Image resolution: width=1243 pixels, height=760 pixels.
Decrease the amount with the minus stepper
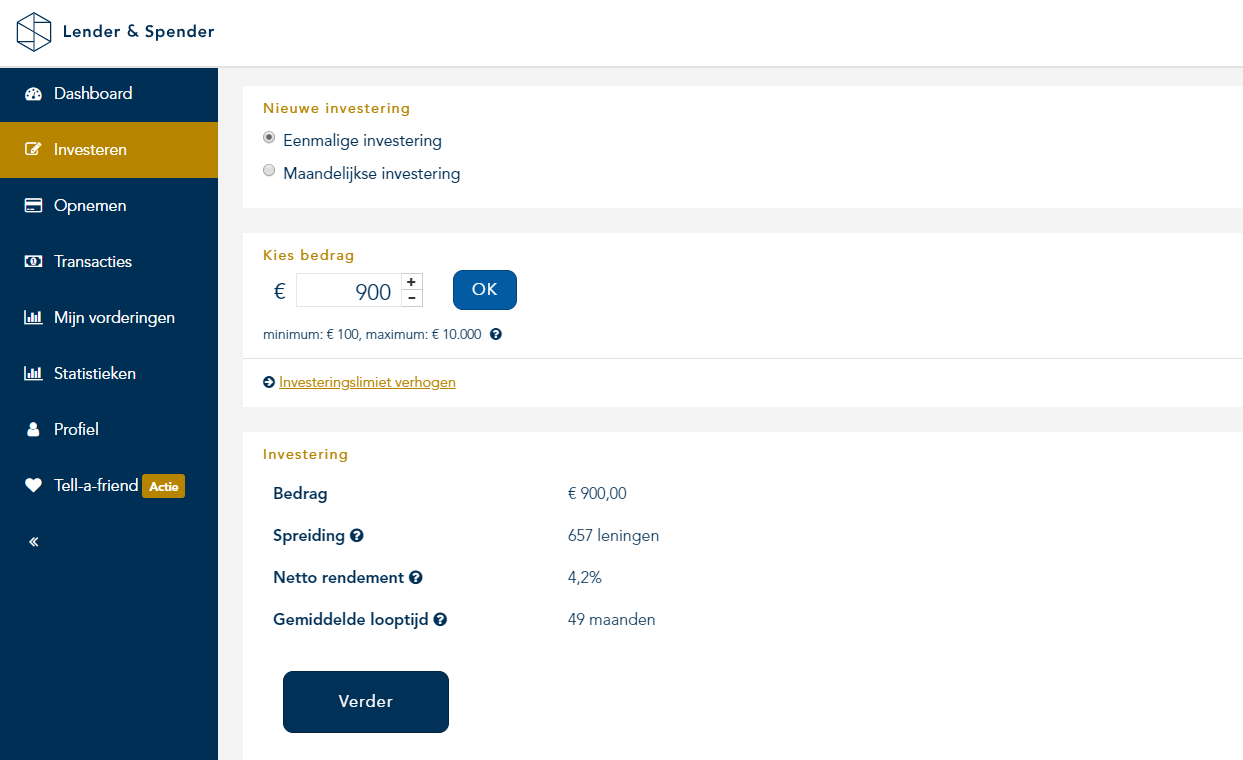411,298
